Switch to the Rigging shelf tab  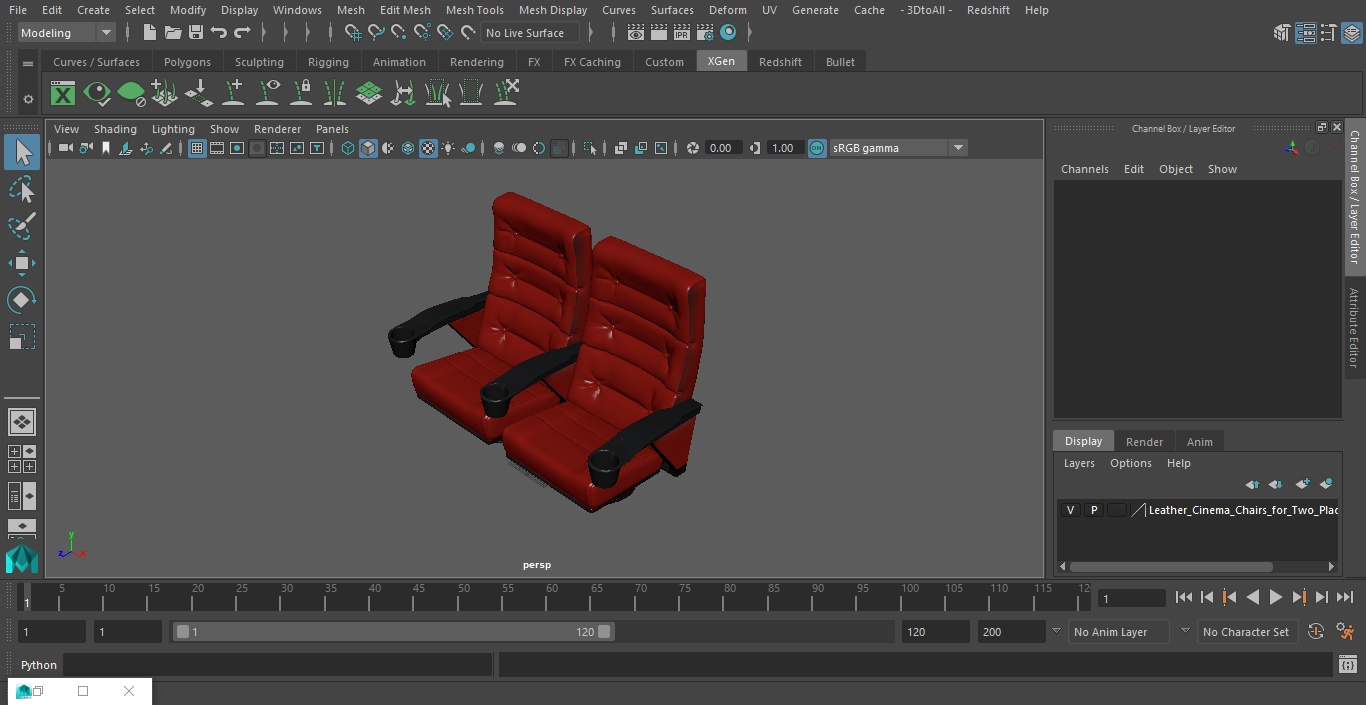(x=328, y=62)
